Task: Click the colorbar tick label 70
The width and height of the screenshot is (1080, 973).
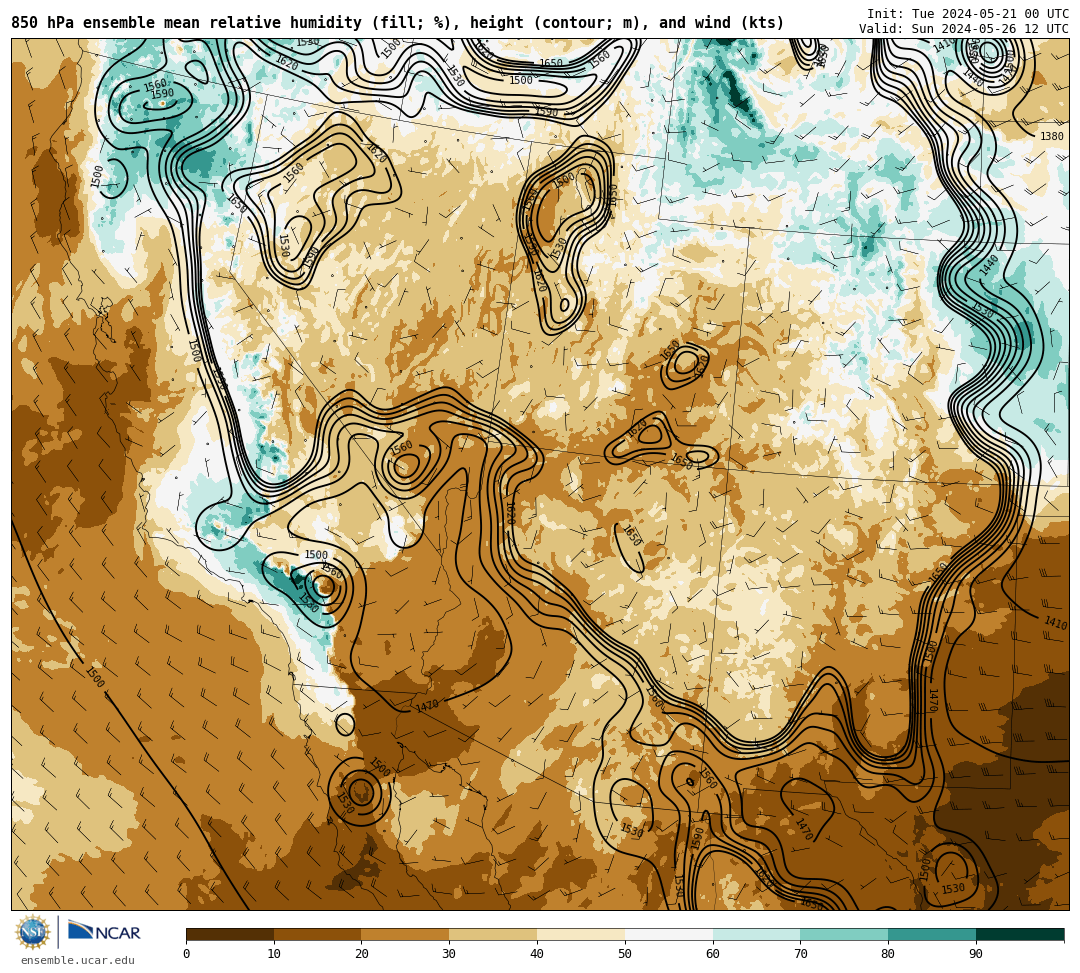Action: tap(800, 954)
